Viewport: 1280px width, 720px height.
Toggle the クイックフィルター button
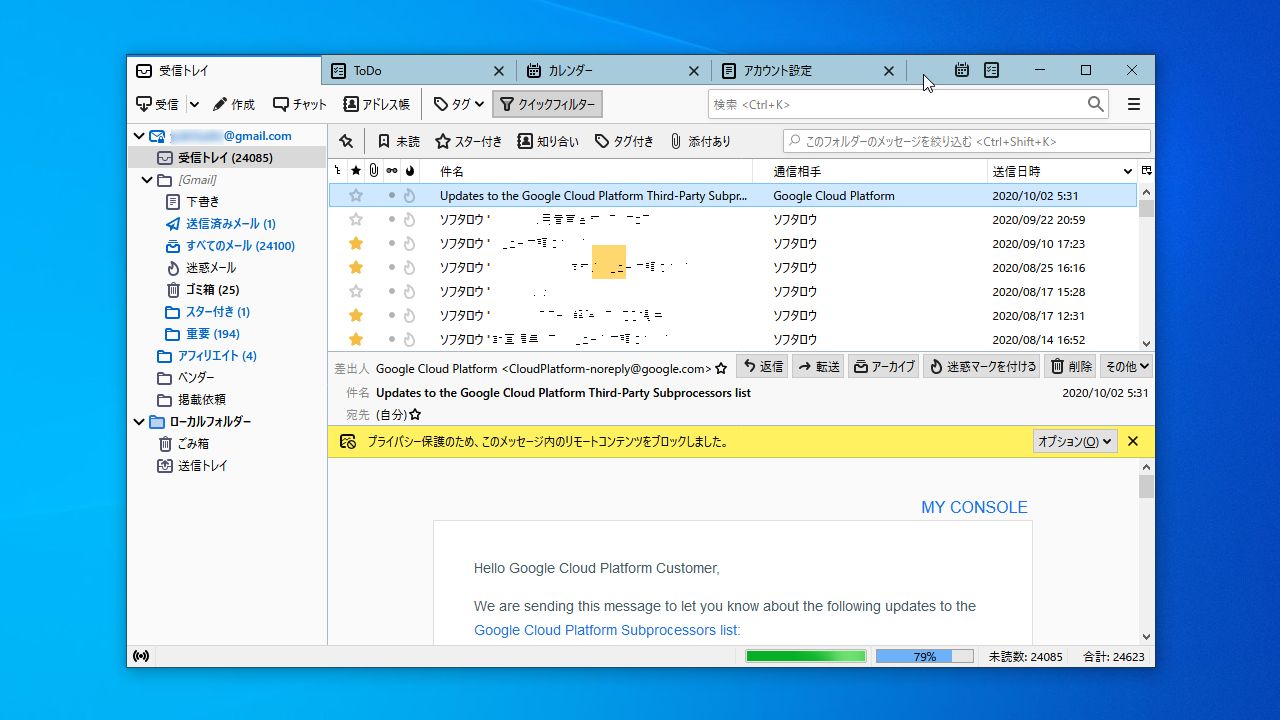[548, 104]
